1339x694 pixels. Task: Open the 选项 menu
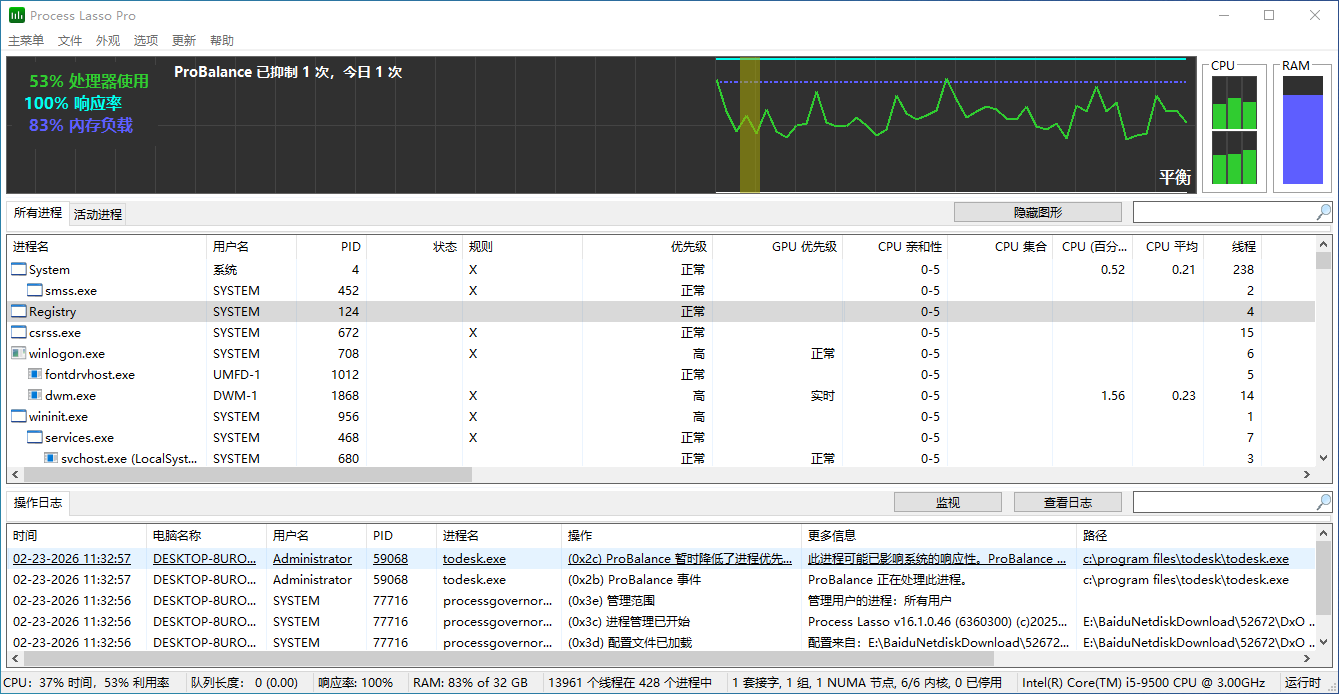(146, 41)
